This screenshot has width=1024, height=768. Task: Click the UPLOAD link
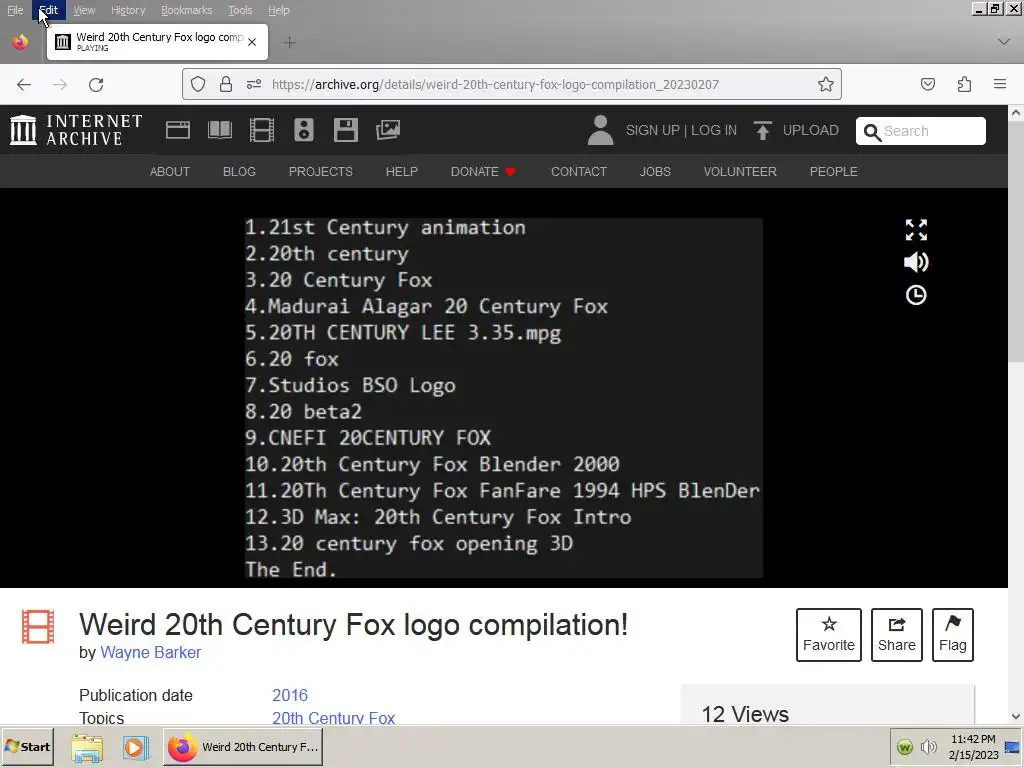point(810,130)
